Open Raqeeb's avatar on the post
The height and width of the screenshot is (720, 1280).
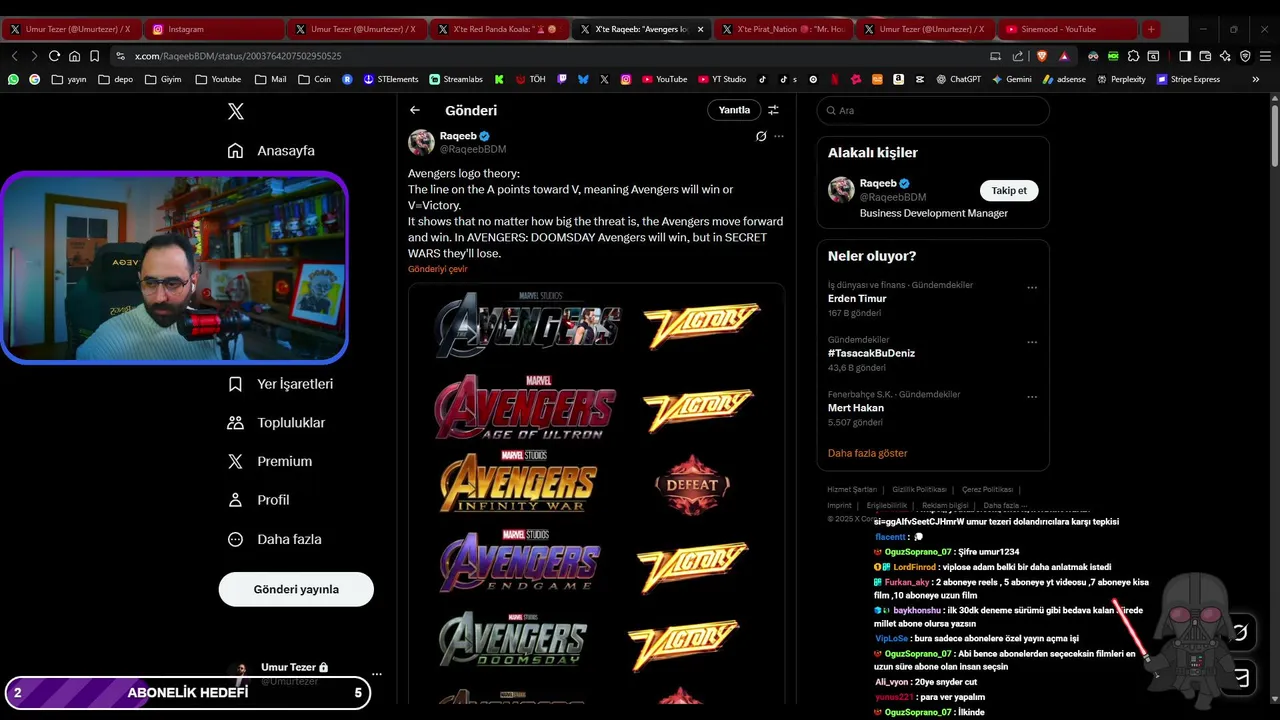point(421,142)
